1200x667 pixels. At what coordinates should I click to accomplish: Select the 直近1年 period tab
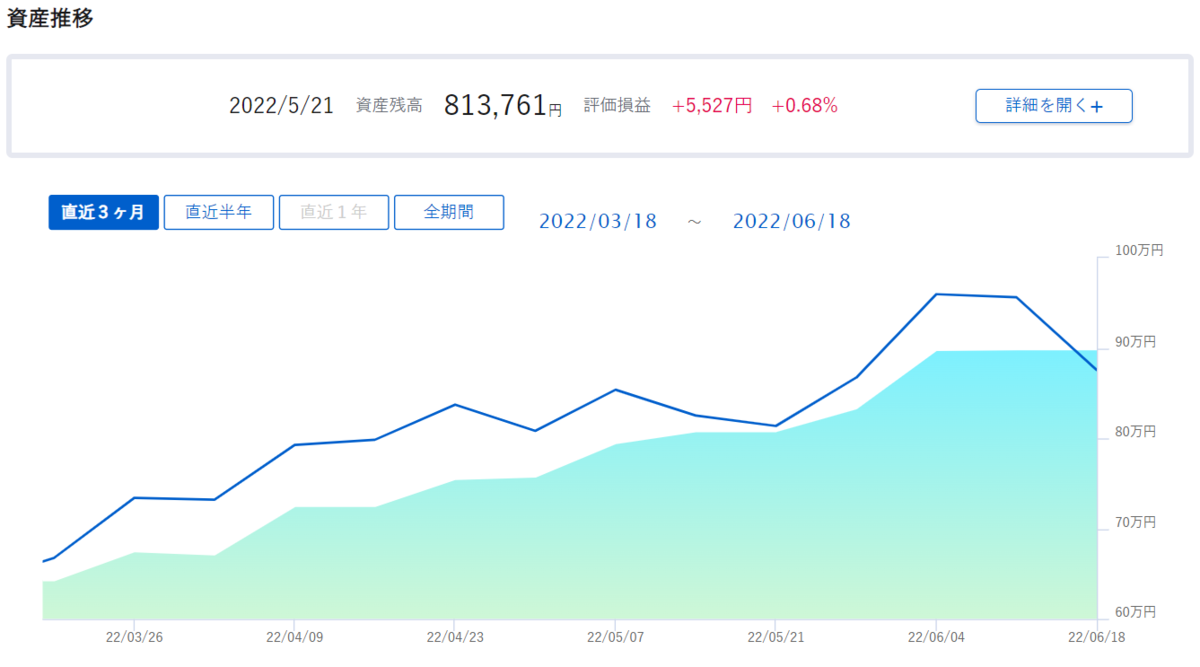(334, 212)
